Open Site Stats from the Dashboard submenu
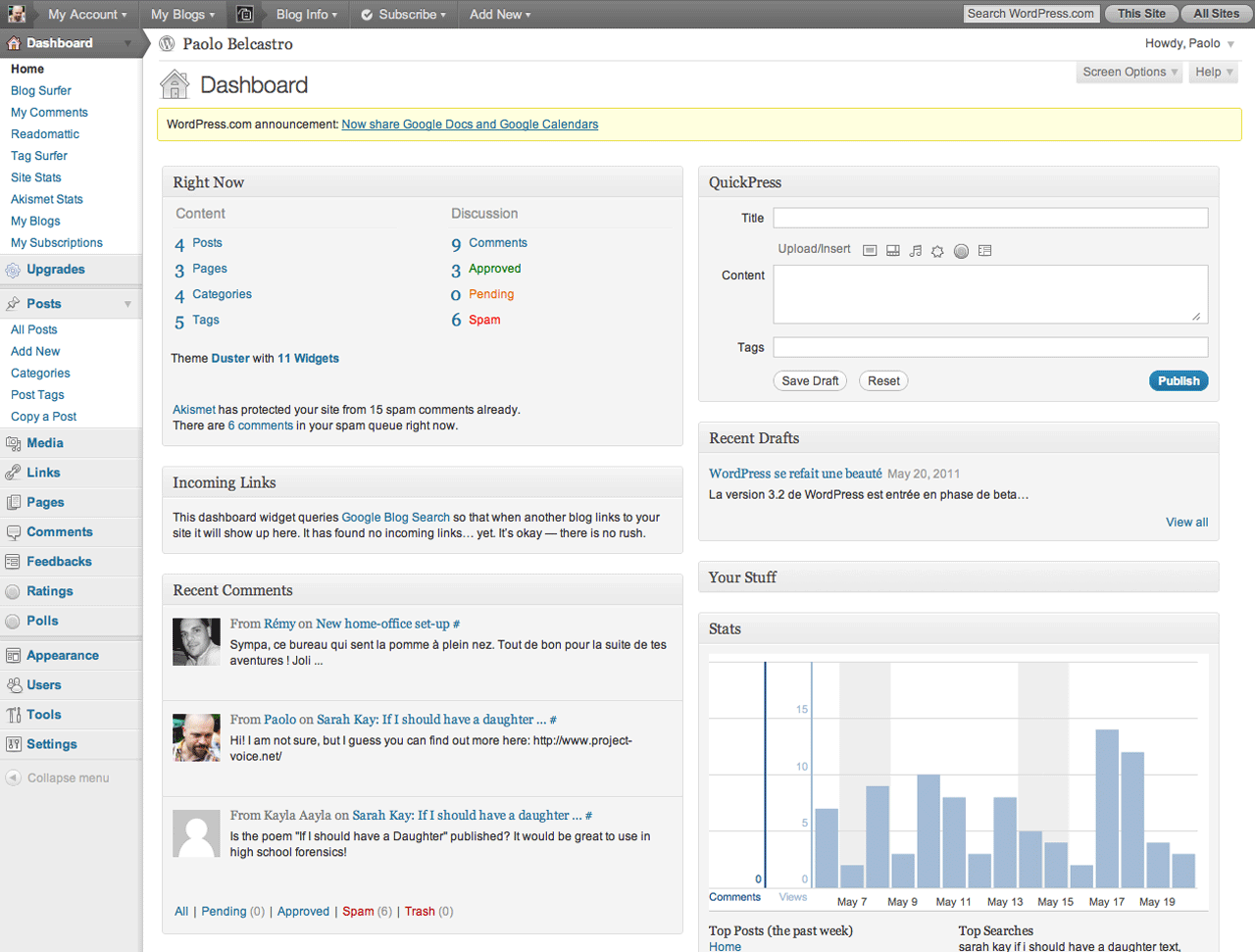1255x952 pixels. (x=36, y=177)
